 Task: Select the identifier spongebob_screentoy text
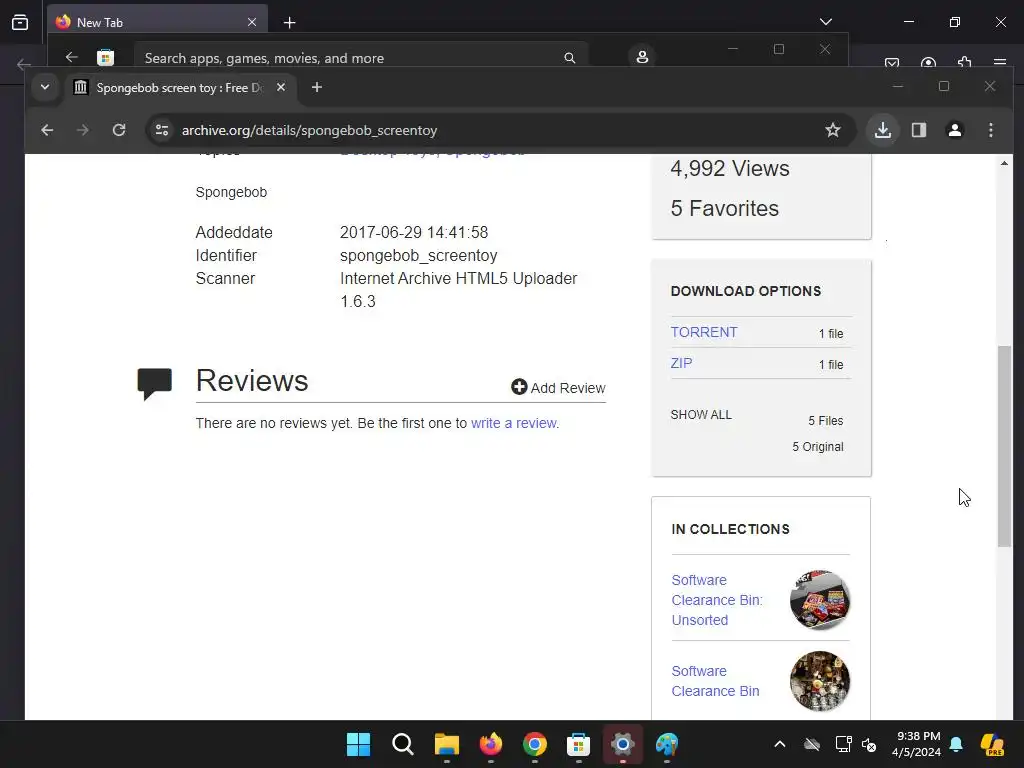coord(419,255)
